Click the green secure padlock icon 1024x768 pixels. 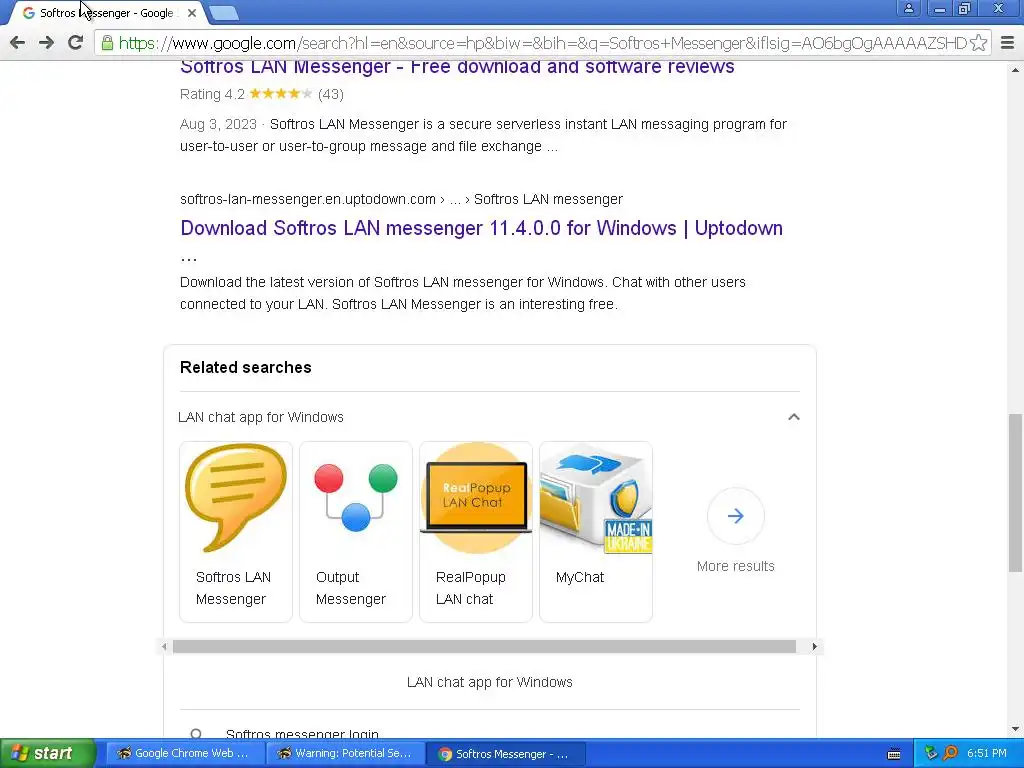[x=107, y=43]
